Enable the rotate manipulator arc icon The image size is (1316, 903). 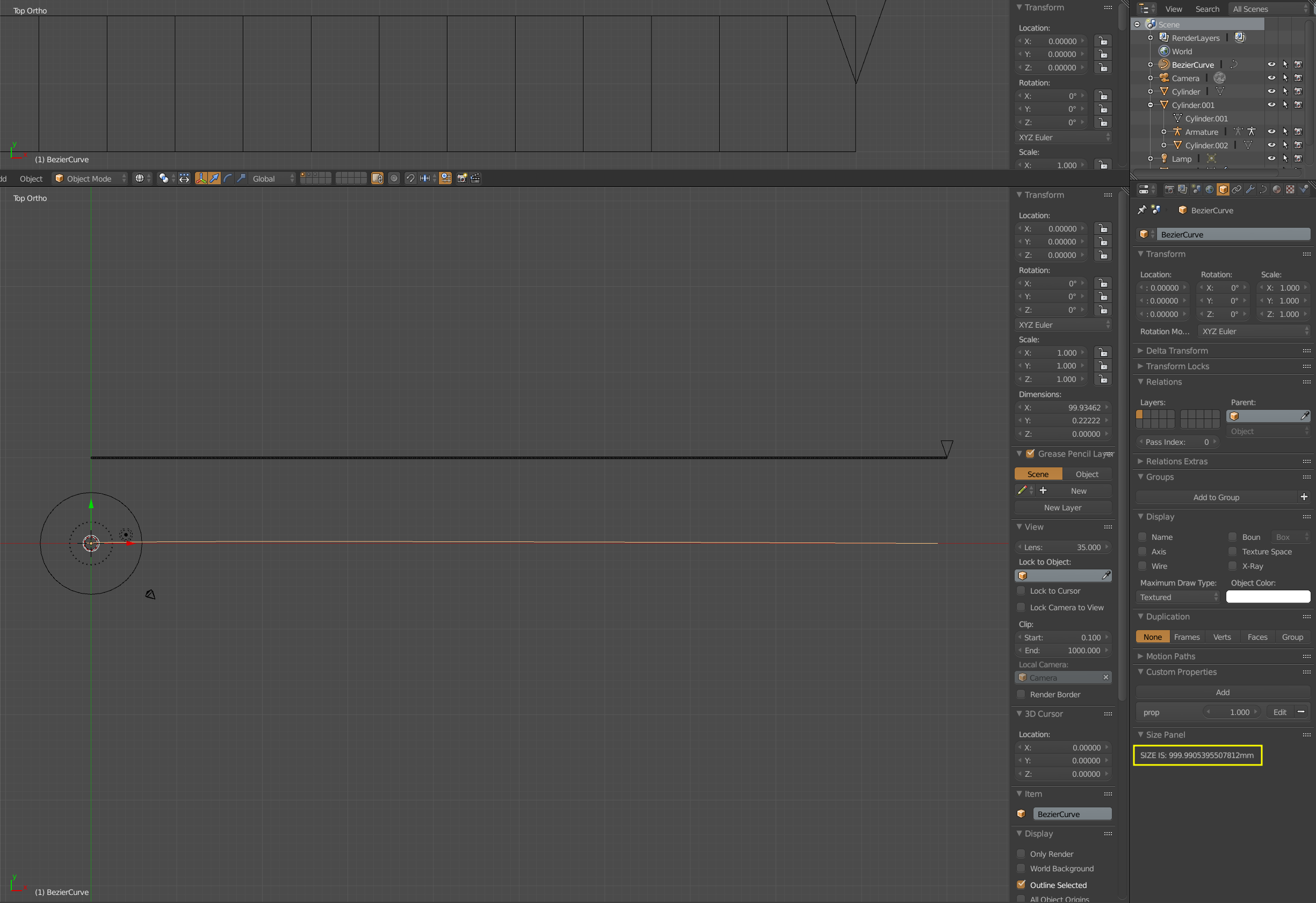point(228,178)
